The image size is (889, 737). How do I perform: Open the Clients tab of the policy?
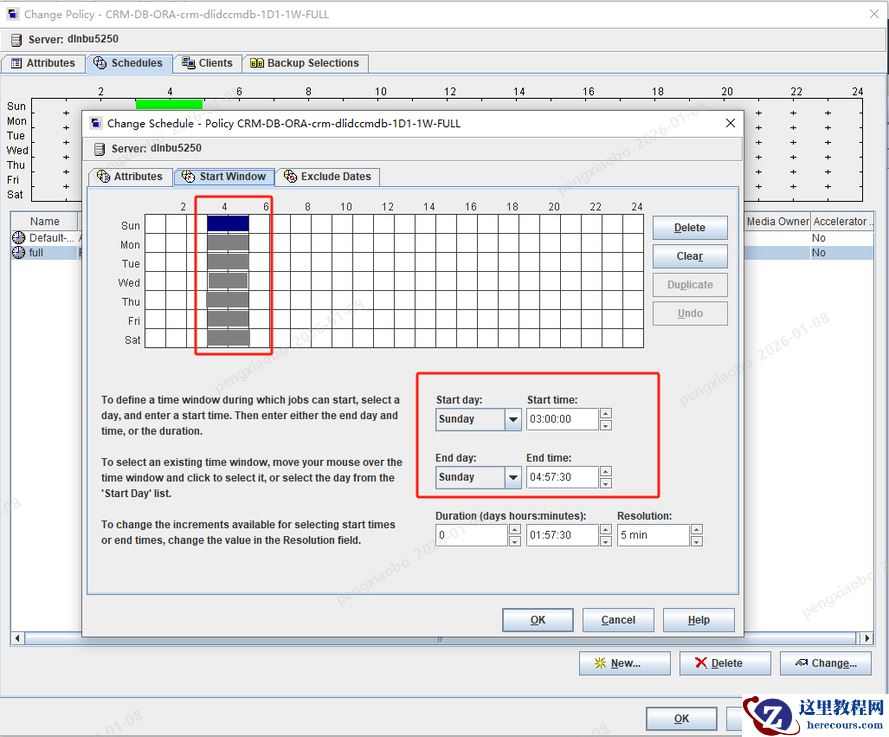[207, 63]
